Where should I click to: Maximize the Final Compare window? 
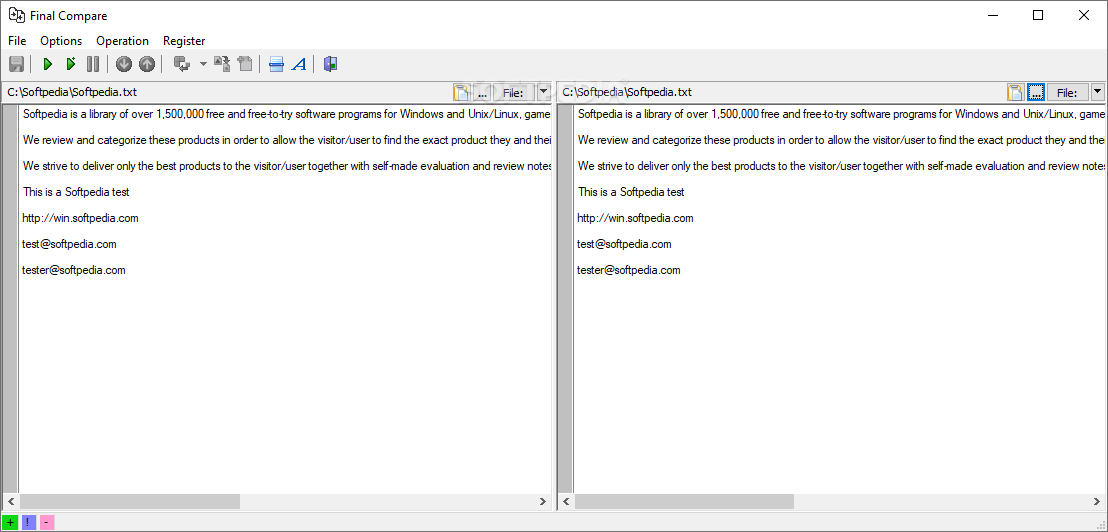pyautogui.click(x=1037, y=15)
